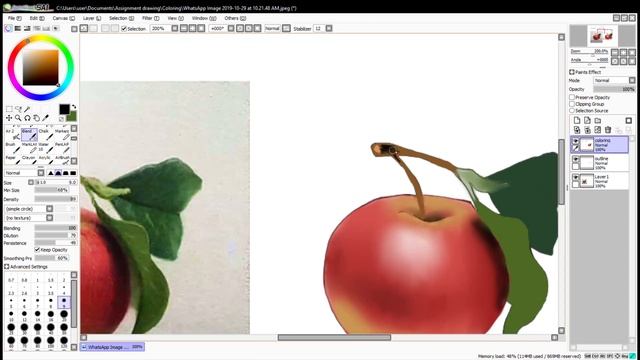Screen dimensions: 640x360
Task: Select the Rotate view tool
Action: pyautogui.click(x=27, y=118)
